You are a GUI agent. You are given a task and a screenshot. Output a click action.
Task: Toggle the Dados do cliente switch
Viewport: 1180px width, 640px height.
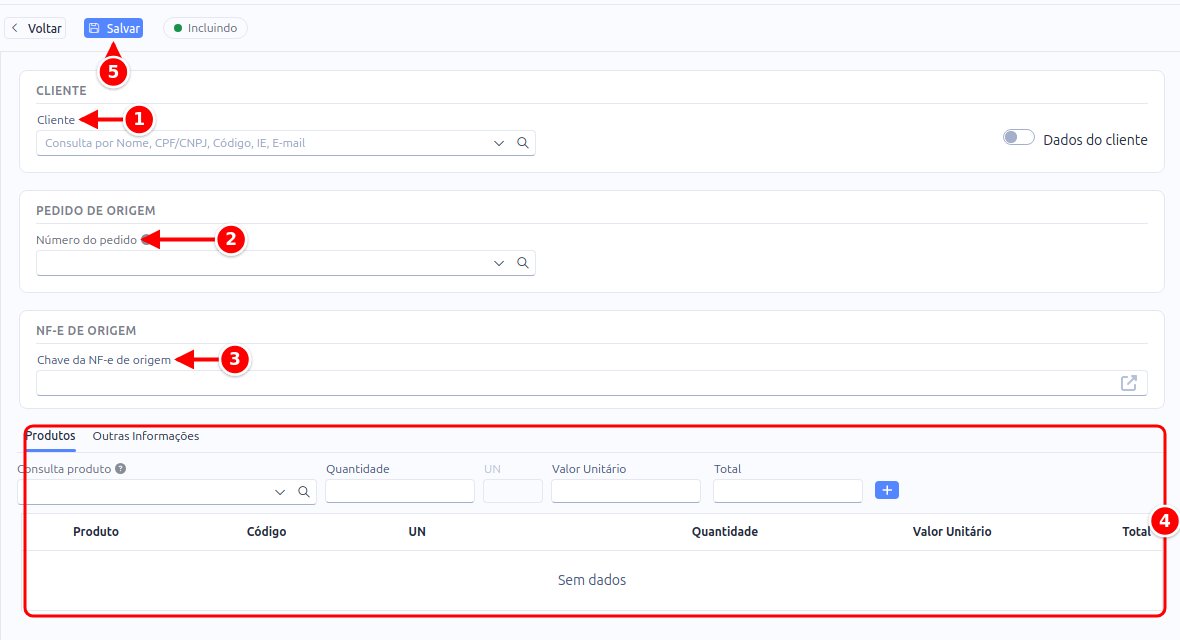coord(1018,138)
